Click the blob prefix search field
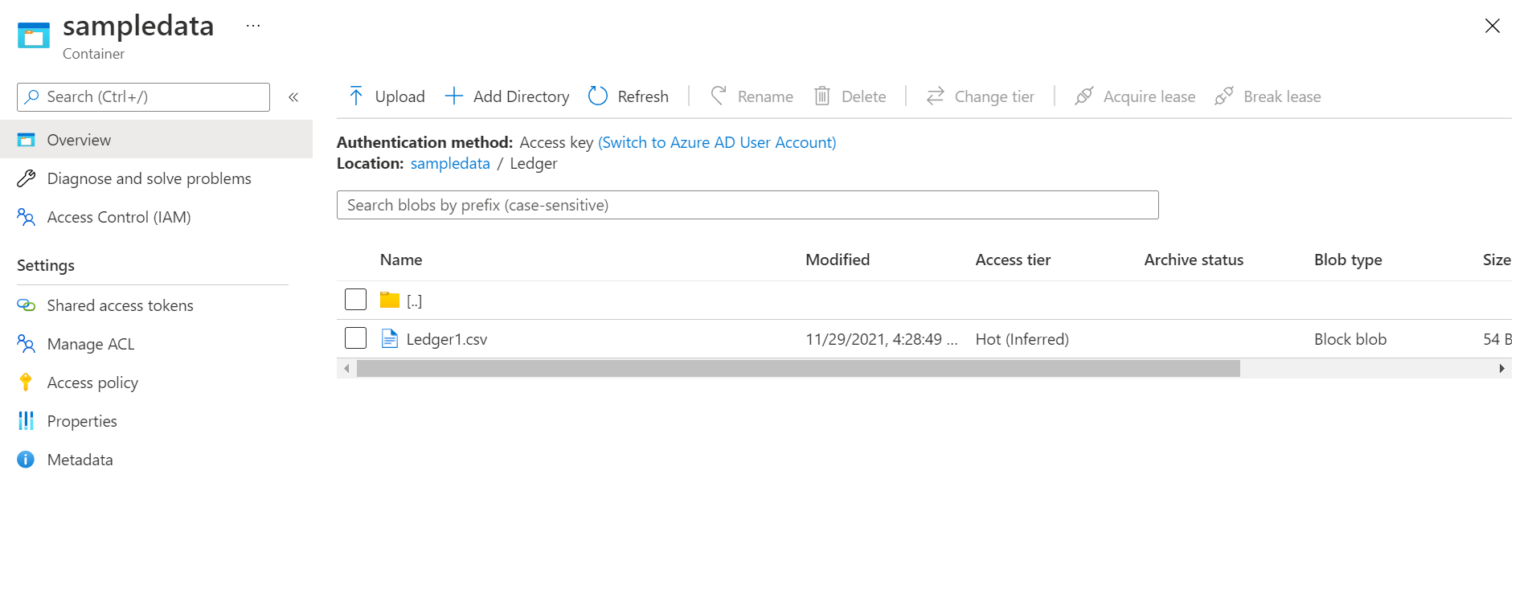Viewport: 1536px width, 589px height. 747,205
